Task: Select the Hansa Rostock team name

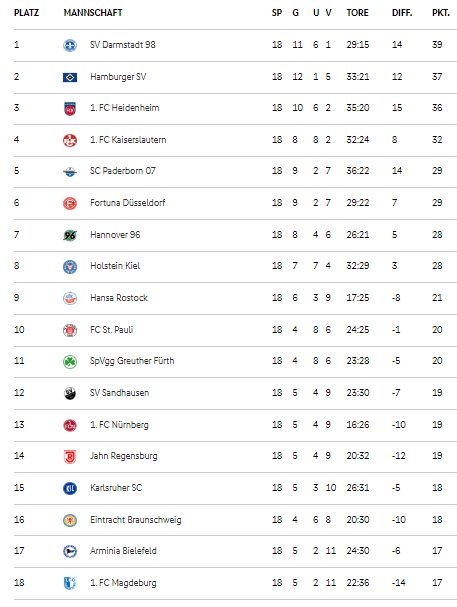Action: pos(119,298)
